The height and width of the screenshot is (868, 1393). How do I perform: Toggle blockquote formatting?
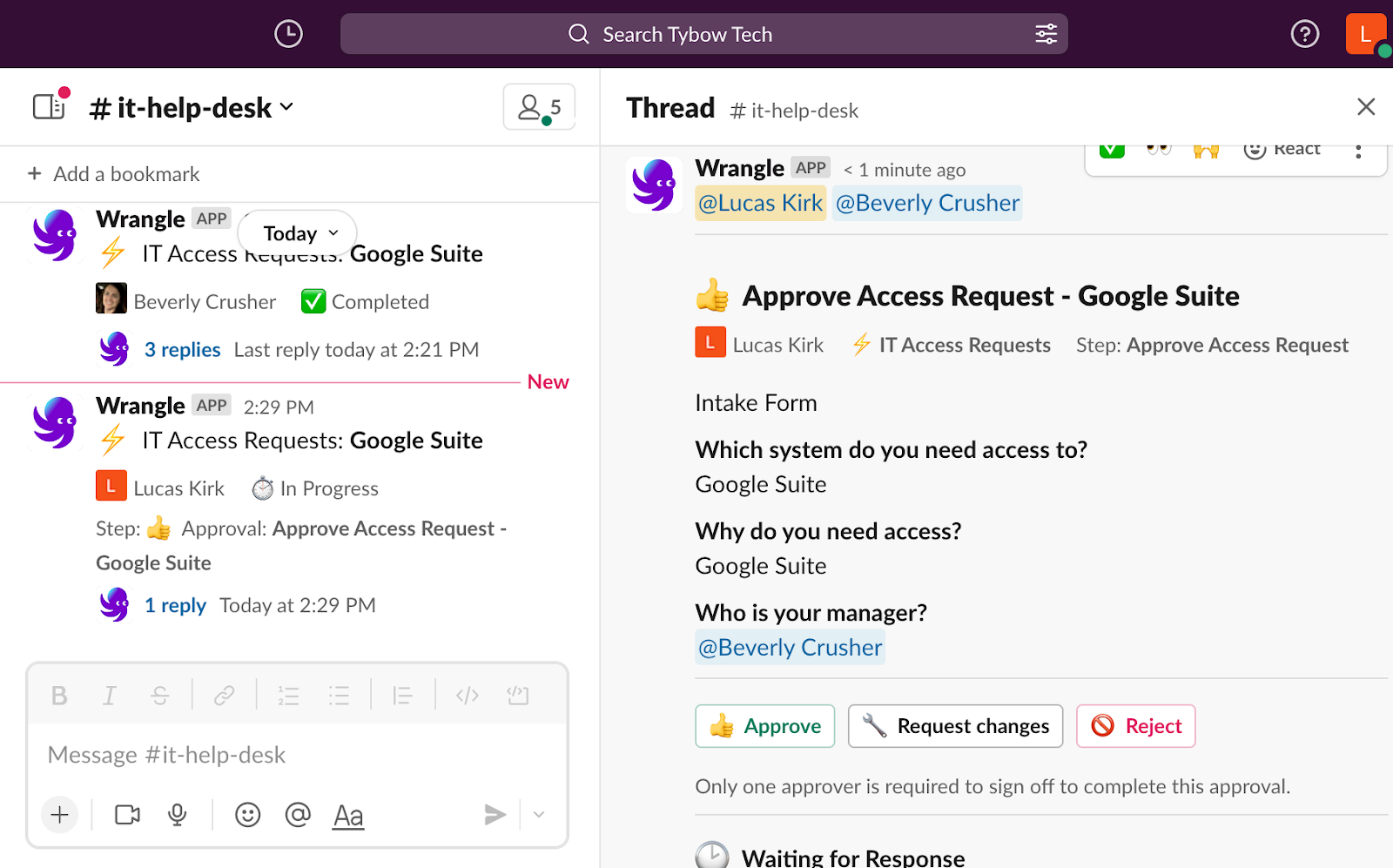(402, 696)
